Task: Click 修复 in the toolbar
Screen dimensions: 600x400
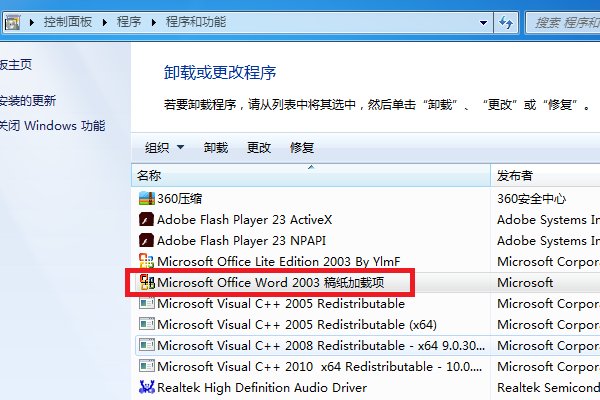Action: 302,147
